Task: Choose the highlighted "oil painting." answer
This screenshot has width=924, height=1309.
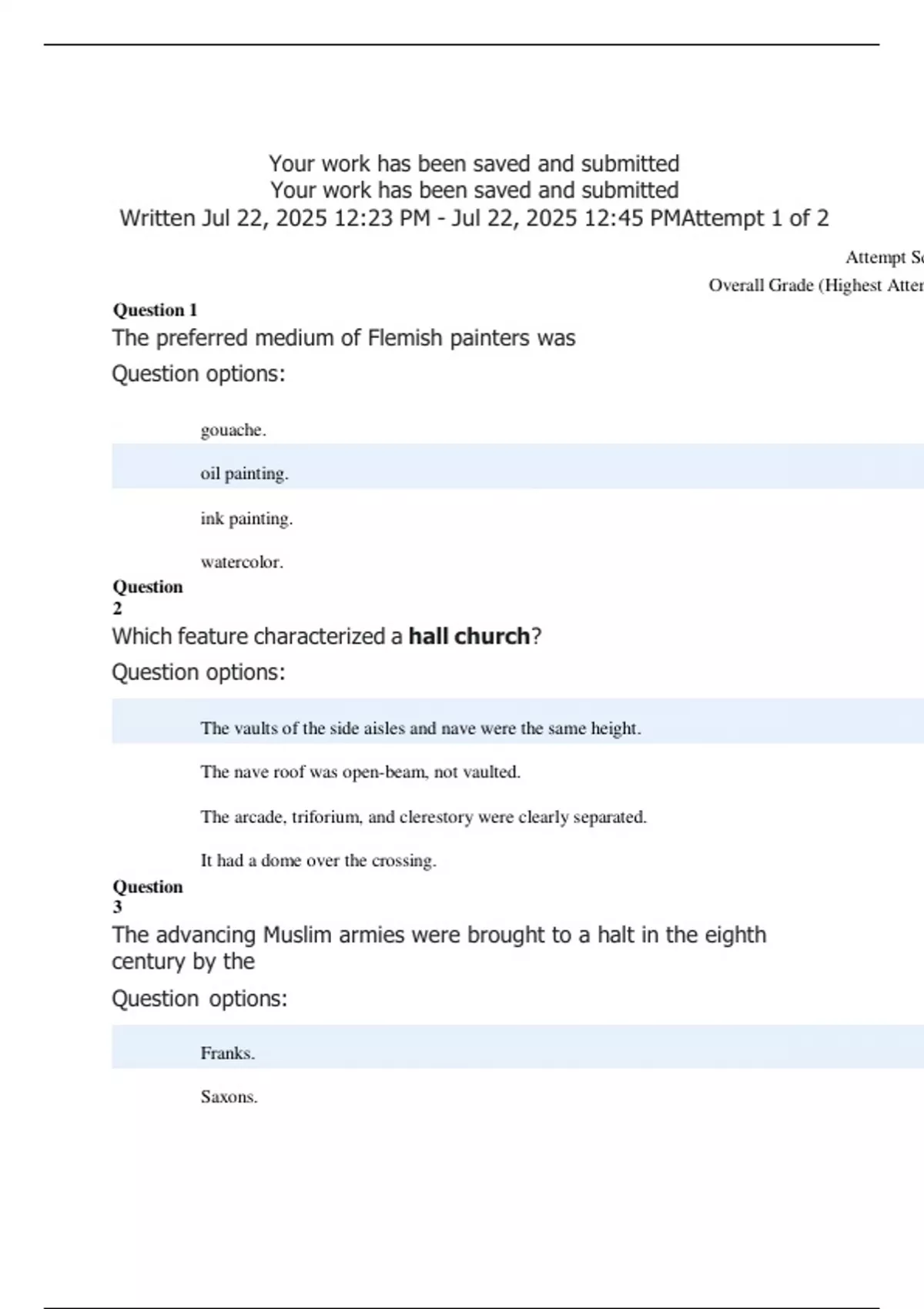Action: [x=244, y=474]
